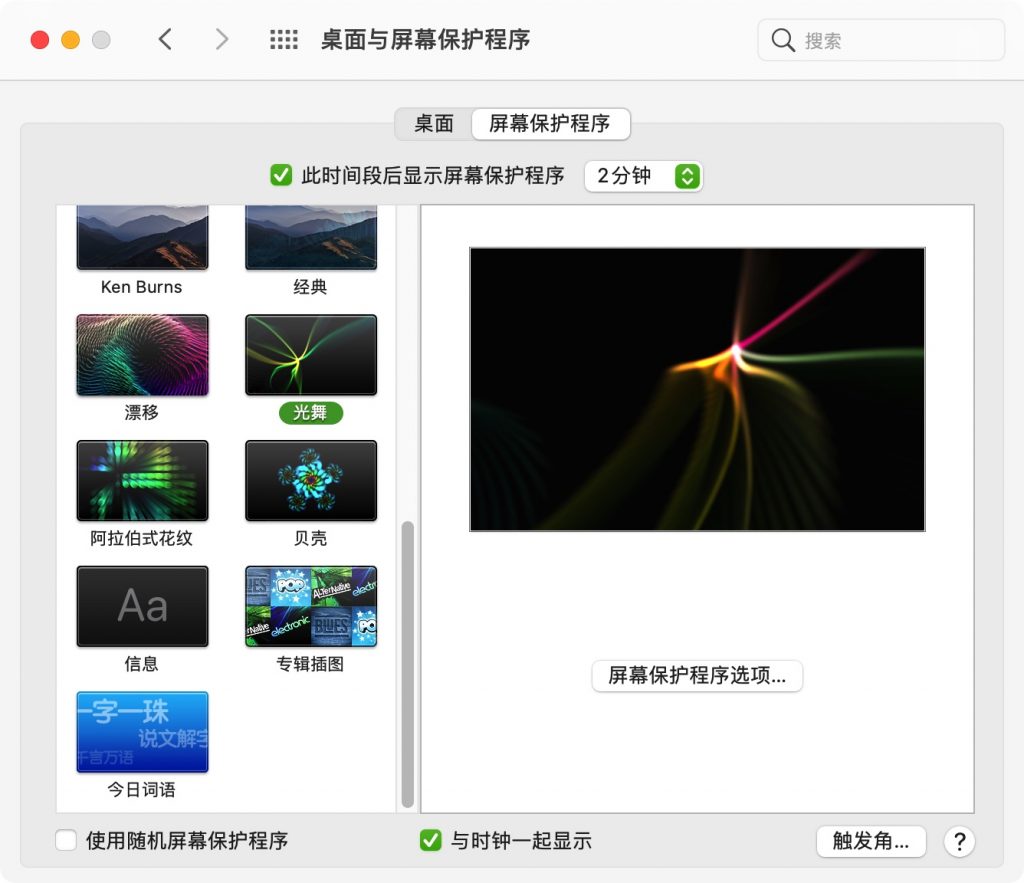Select the 阿拉伯式花纹 screensaver thumbnail

(x=142, y=481)
